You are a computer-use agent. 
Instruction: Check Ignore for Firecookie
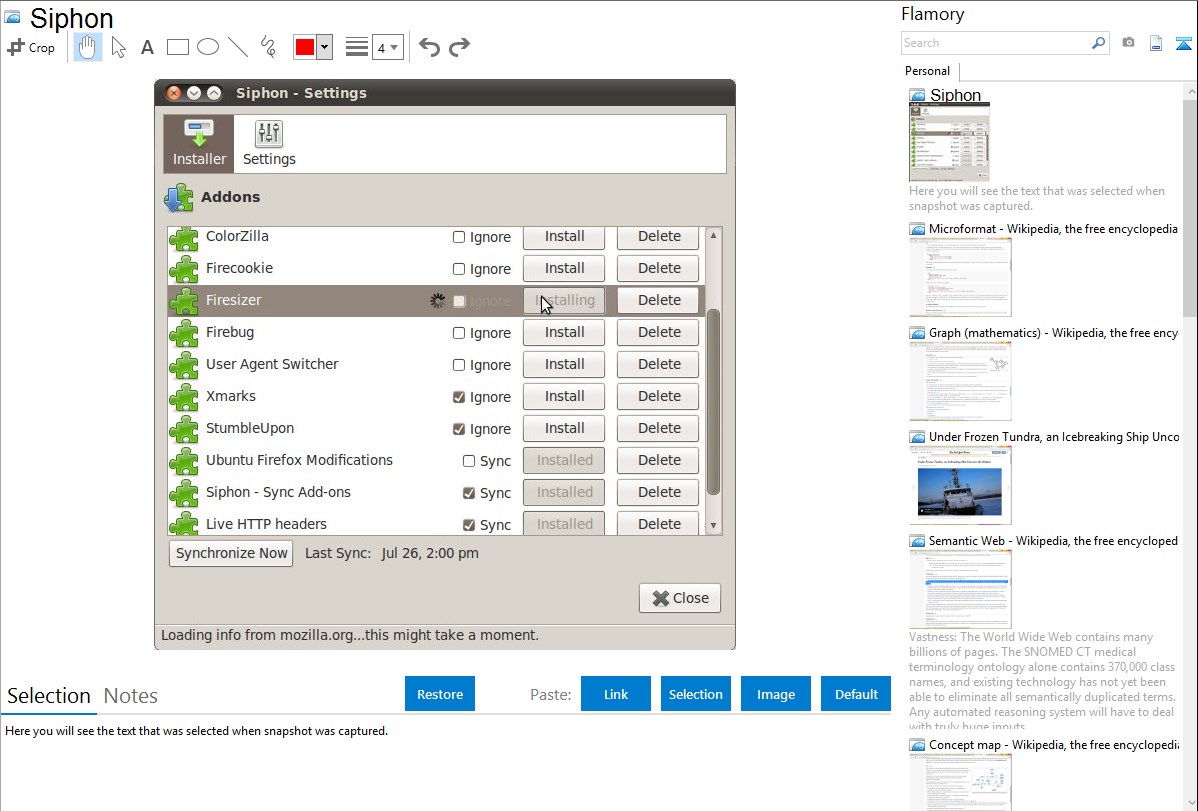[458, 269]
